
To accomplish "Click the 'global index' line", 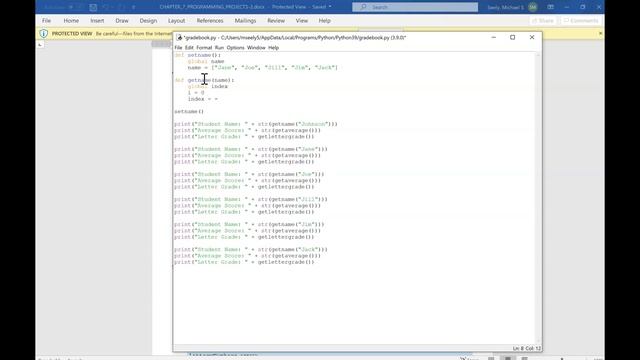I will (207, 86).
